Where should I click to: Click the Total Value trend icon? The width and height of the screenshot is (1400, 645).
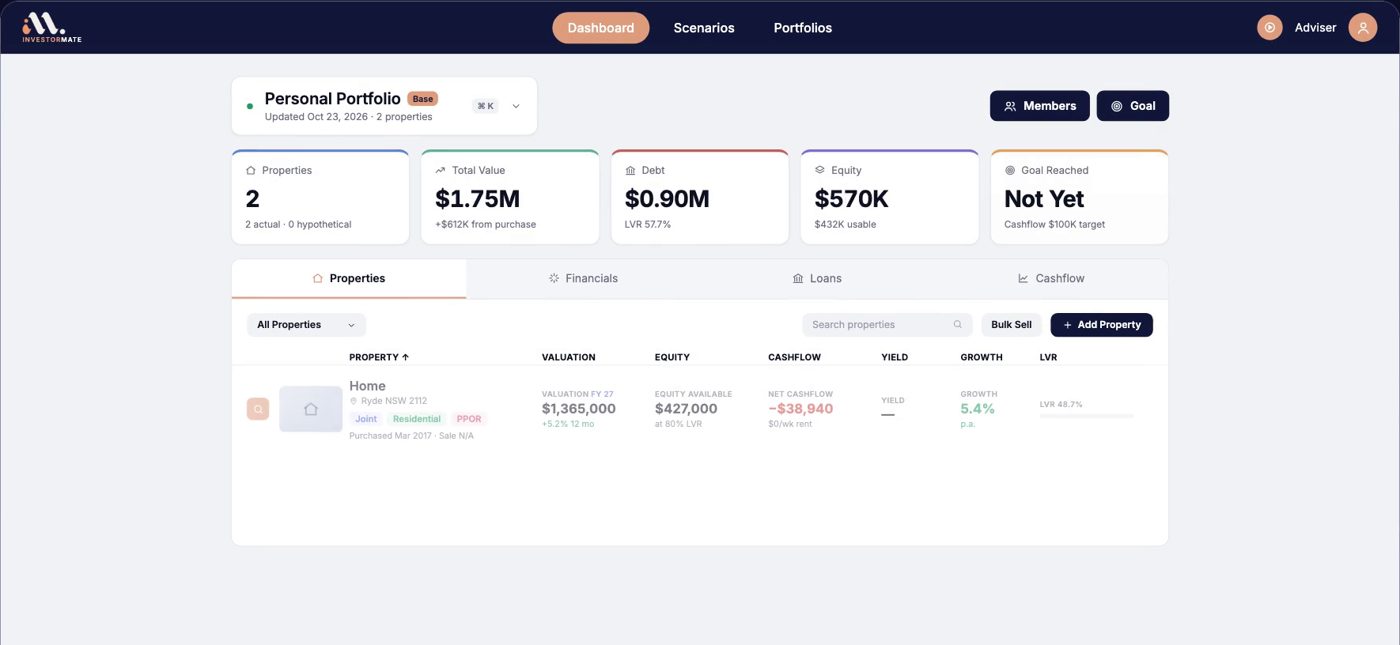click(441, 170)
